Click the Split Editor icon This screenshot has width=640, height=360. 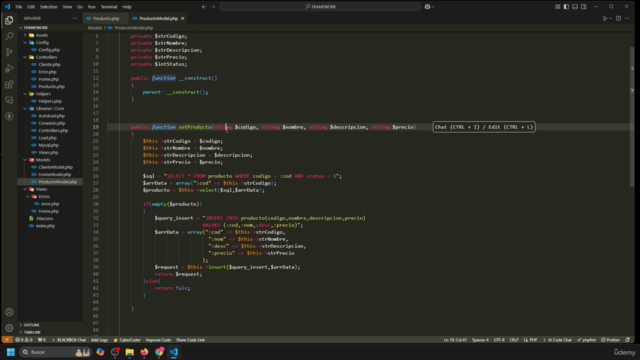[x=618, y=18]
